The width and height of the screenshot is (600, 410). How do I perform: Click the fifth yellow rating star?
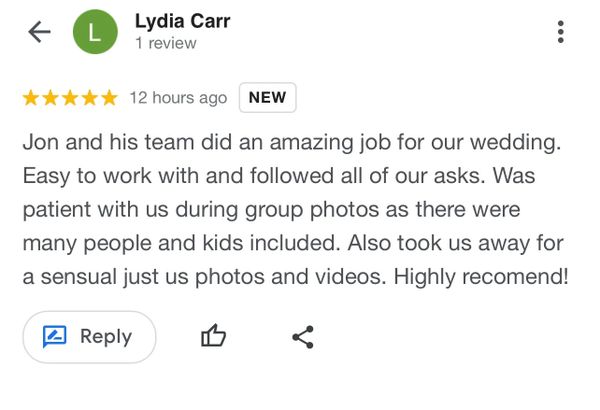coord(108,98)
